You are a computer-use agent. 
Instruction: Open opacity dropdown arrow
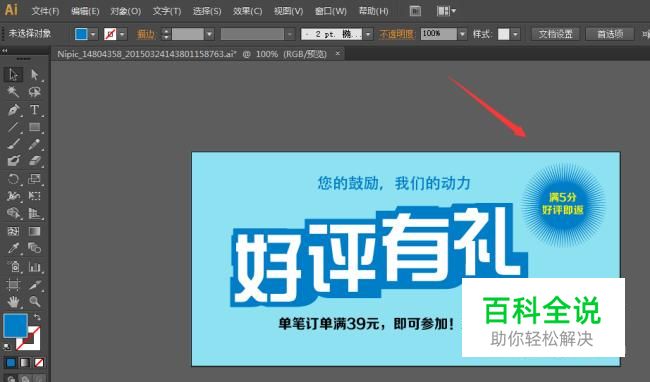(x=462, y=34)
